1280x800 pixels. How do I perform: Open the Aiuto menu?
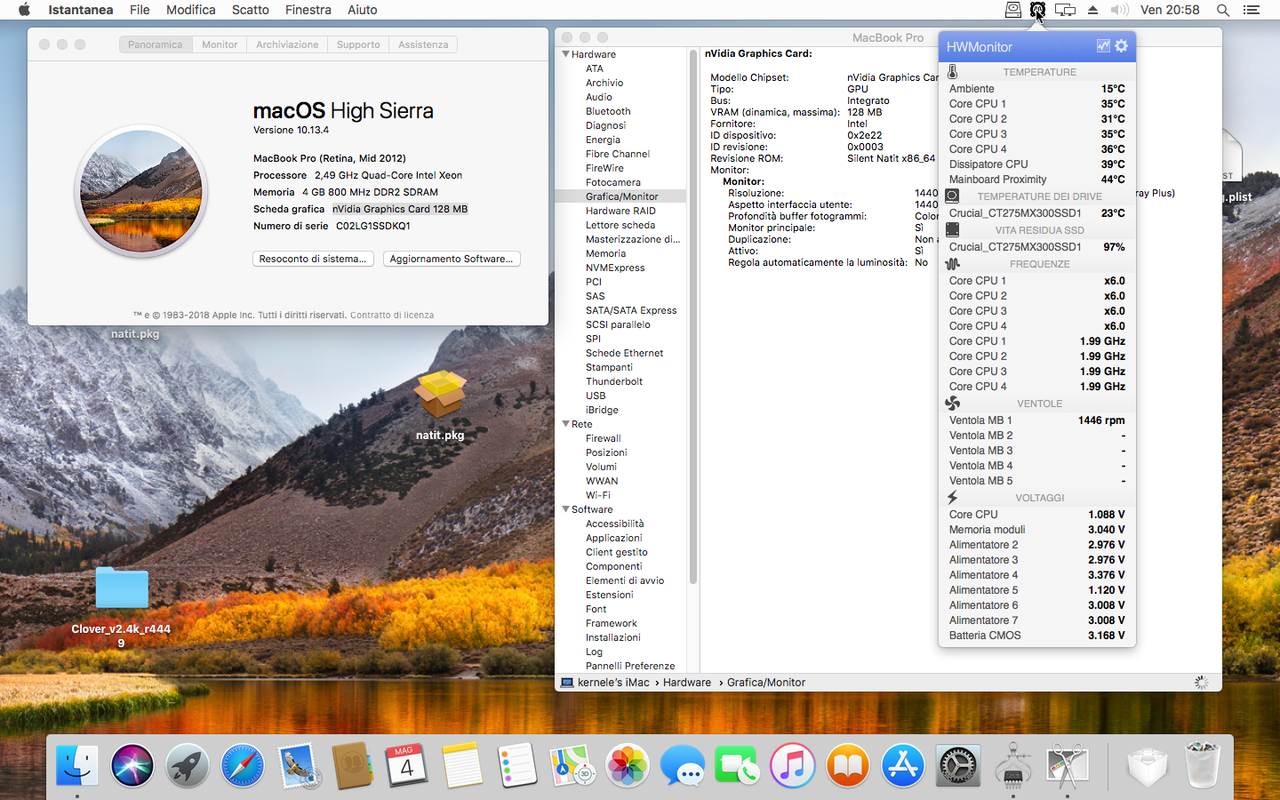click(362, 10)
